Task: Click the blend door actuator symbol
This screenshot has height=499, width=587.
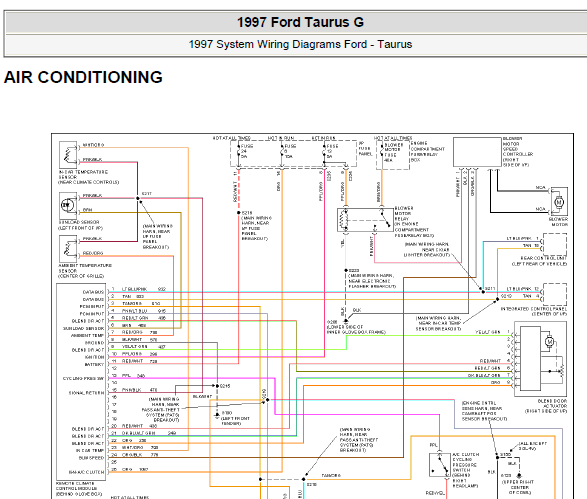Action: 540,359
